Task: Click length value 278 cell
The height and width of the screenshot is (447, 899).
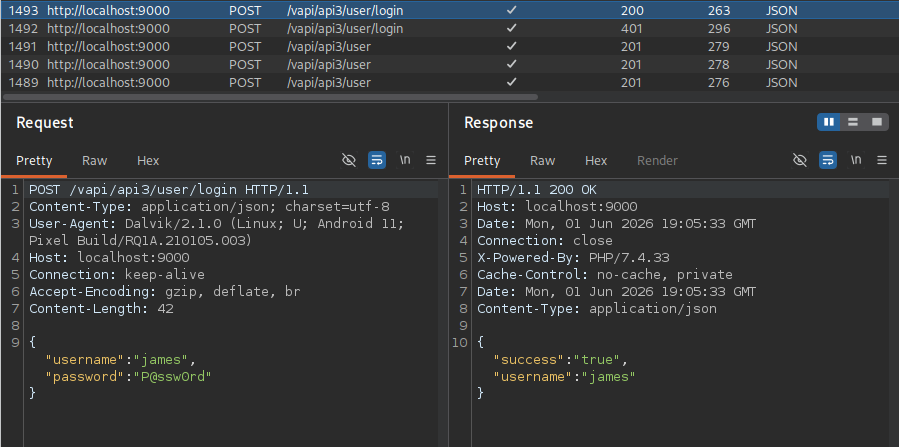Action: 718,64
